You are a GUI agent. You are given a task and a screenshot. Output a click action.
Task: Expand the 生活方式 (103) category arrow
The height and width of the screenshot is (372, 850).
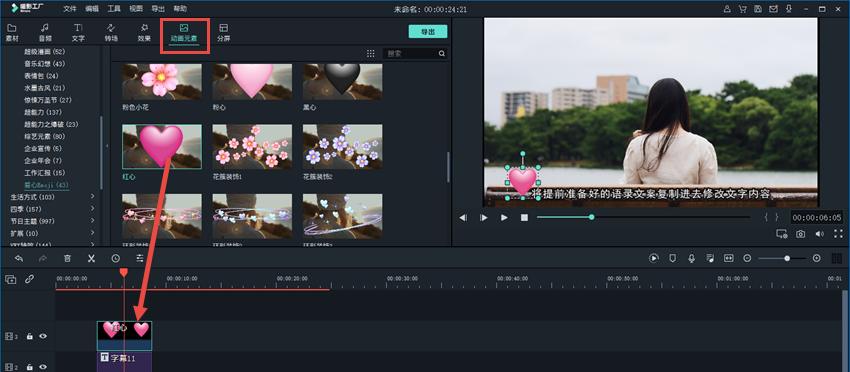pyautogui.click(x=93, y=196)
